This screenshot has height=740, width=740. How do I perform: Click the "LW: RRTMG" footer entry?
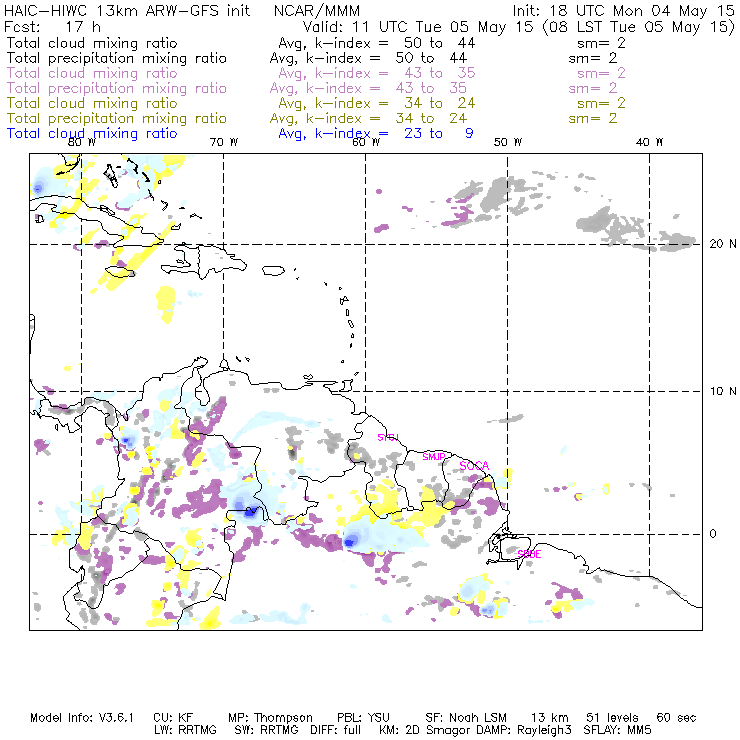click(185, 730)
